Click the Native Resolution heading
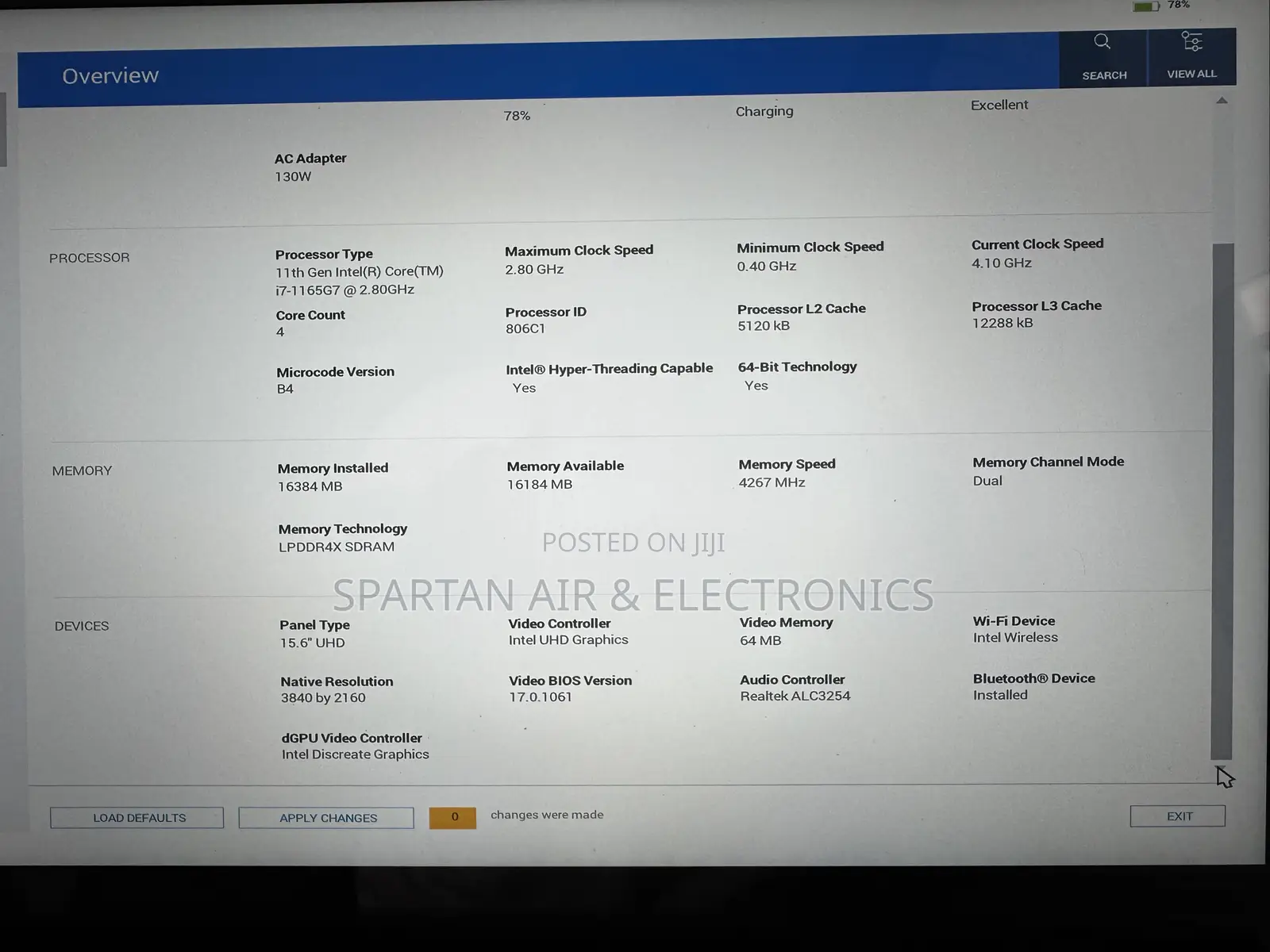The height and width of the screenshot is (952, 1270). [337, 682]
